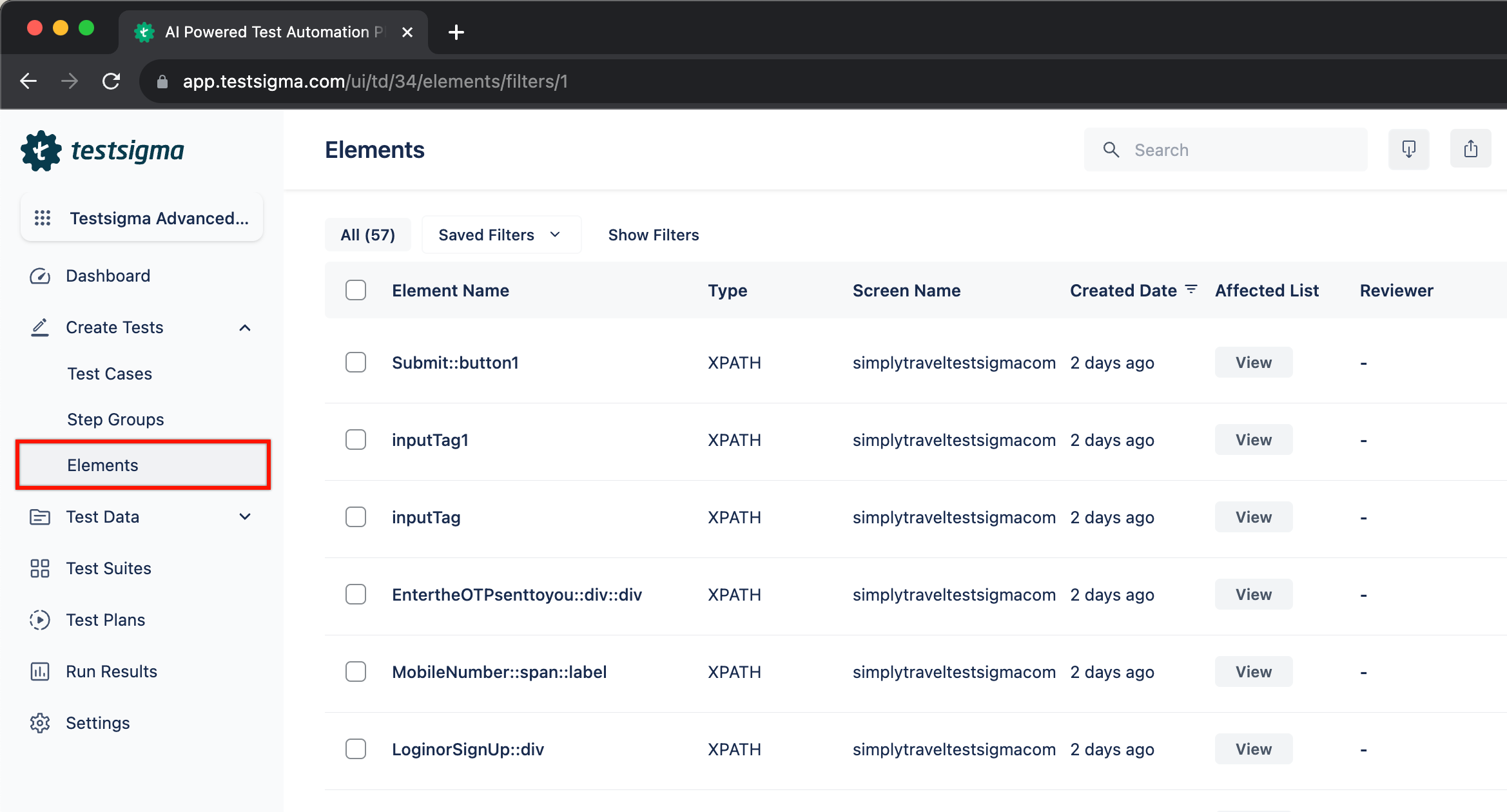Image resolution: width=1507 pixels, height=812 pixels.
Task: Open the Testsigma Advanced project selector
Action: coord(142,218)
